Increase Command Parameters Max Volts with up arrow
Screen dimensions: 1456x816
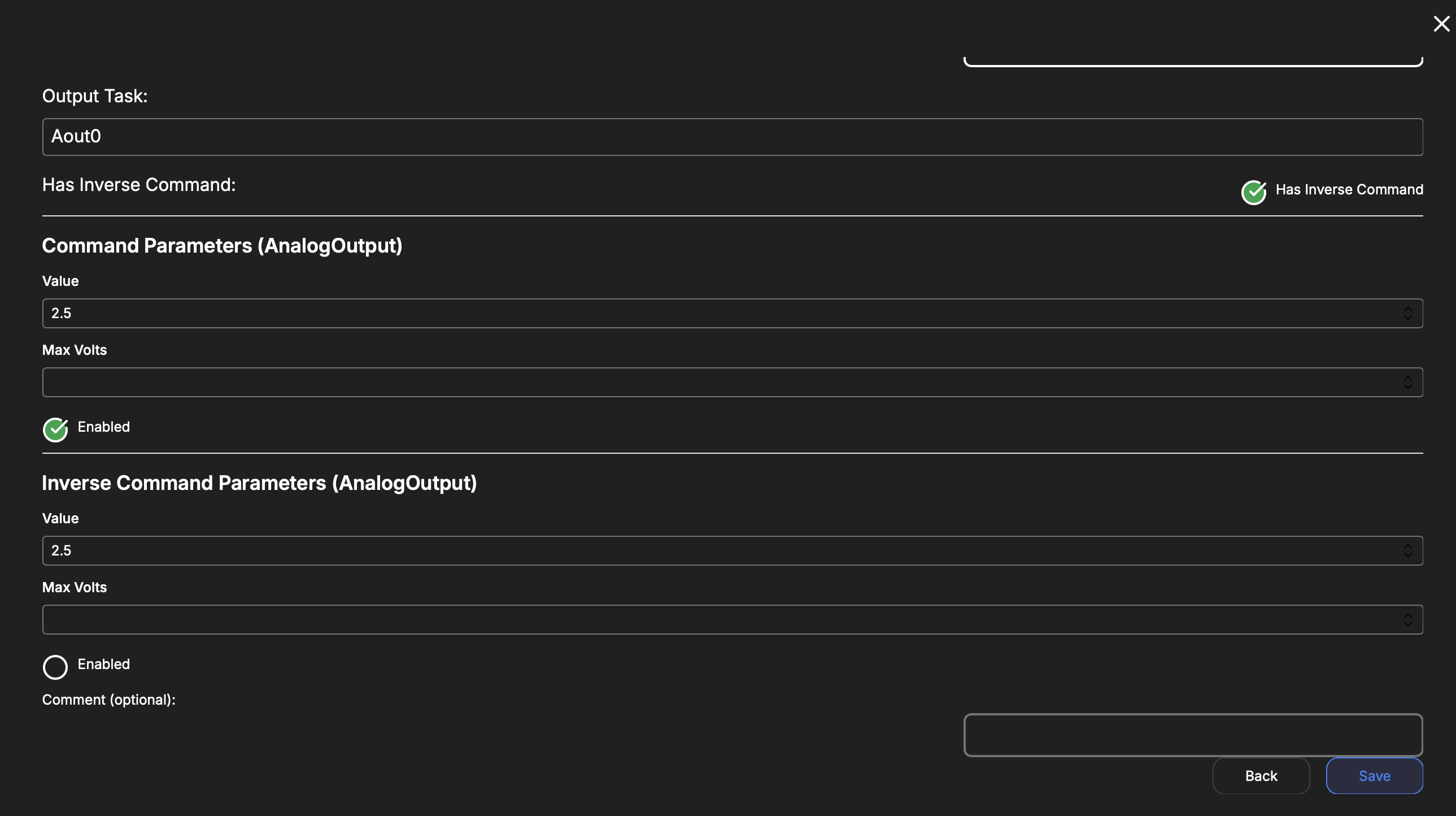pyautogui.click(x=1407, y=377)
